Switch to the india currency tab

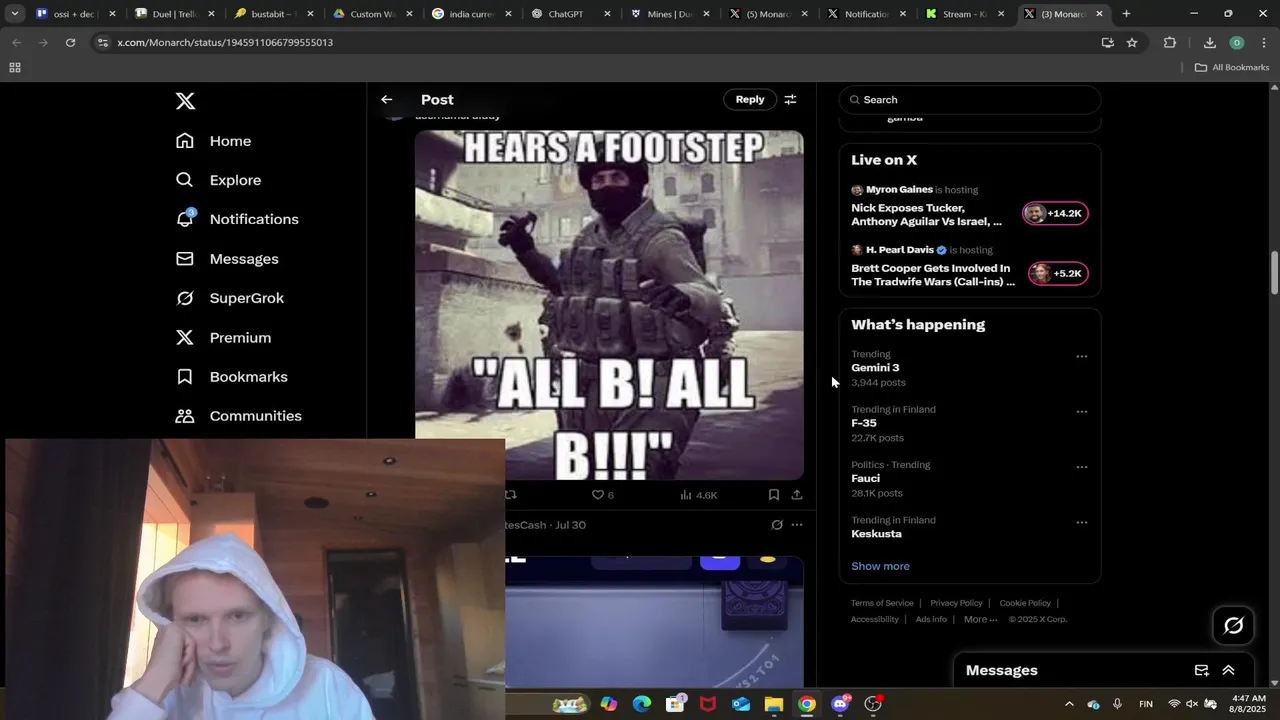point(469,14)
